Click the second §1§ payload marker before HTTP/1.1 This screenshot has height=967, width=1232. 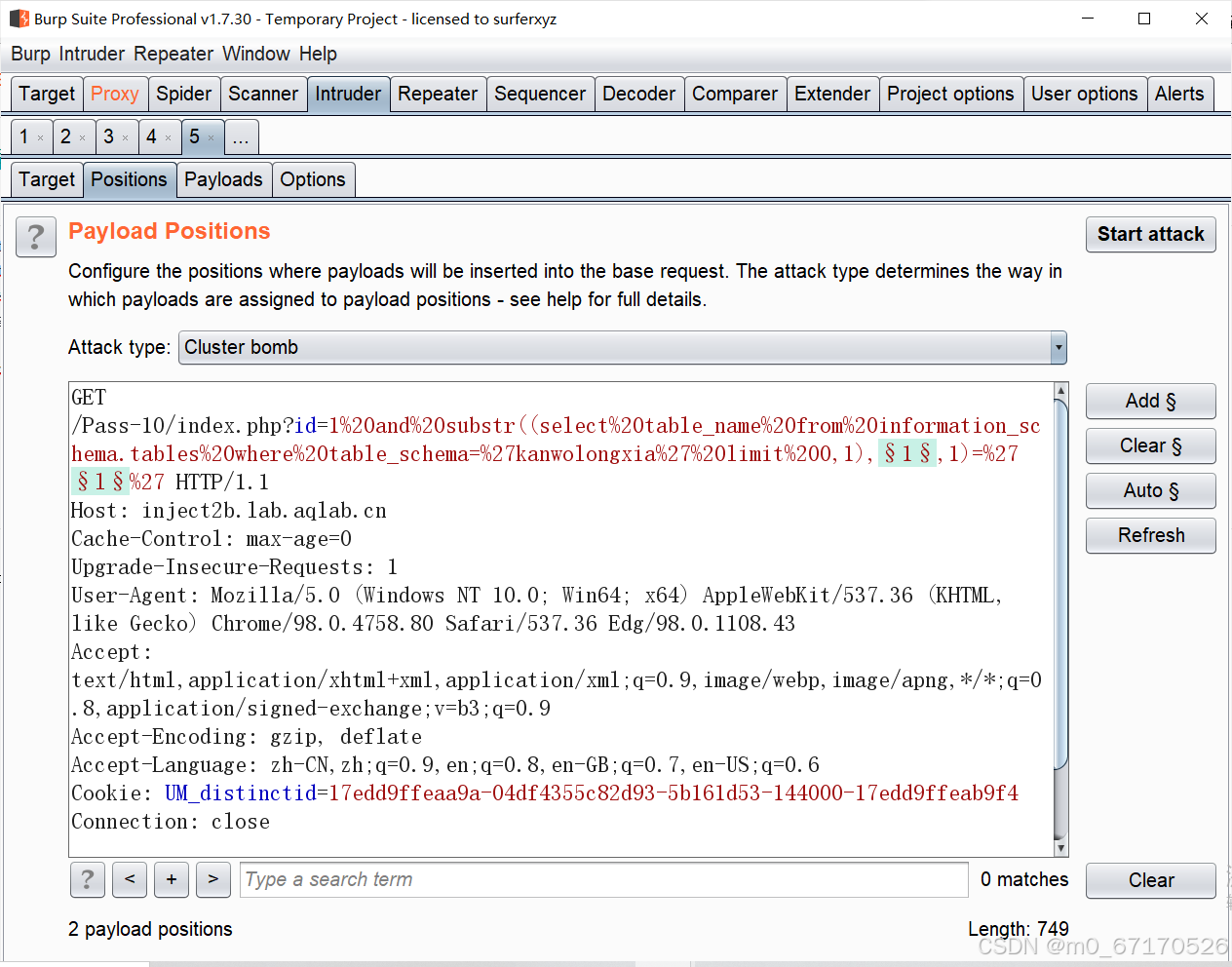pos(100,482)
